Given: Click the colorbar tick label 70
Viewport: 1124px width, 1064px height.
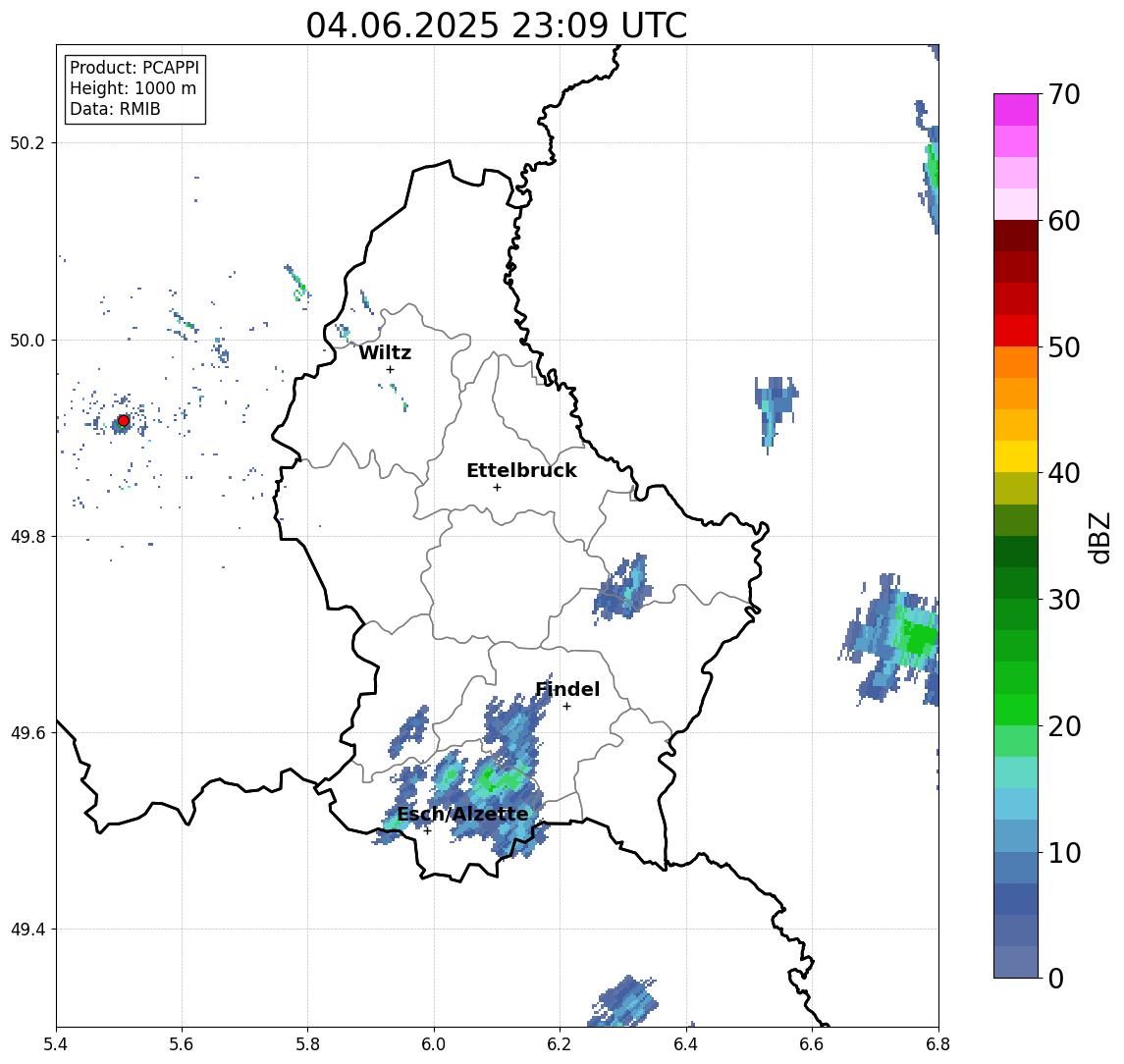Looking at the screenshot, I should (x=1064, y=94).
